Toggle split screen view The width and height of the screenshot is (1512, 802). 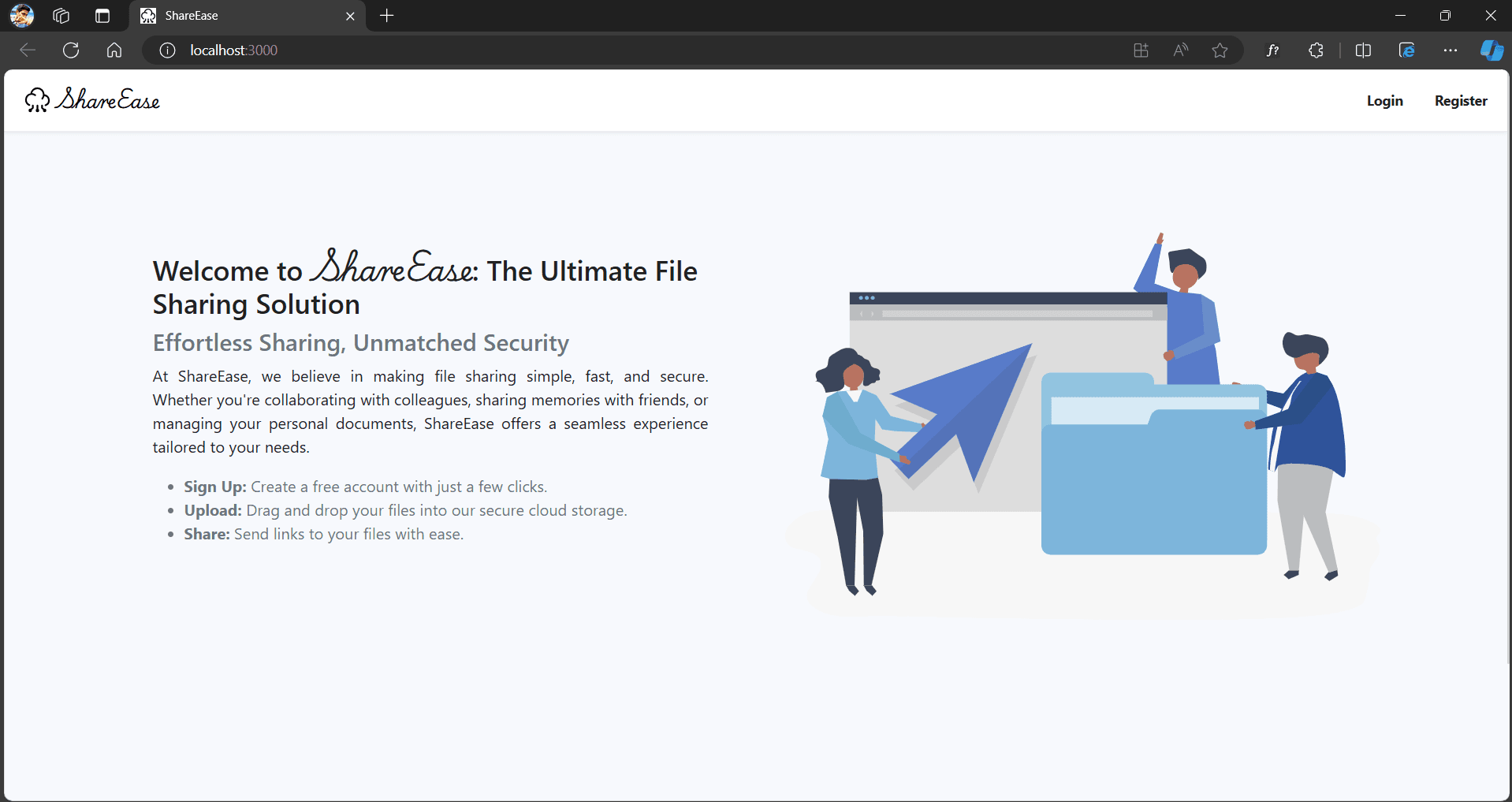point(1363,50)
